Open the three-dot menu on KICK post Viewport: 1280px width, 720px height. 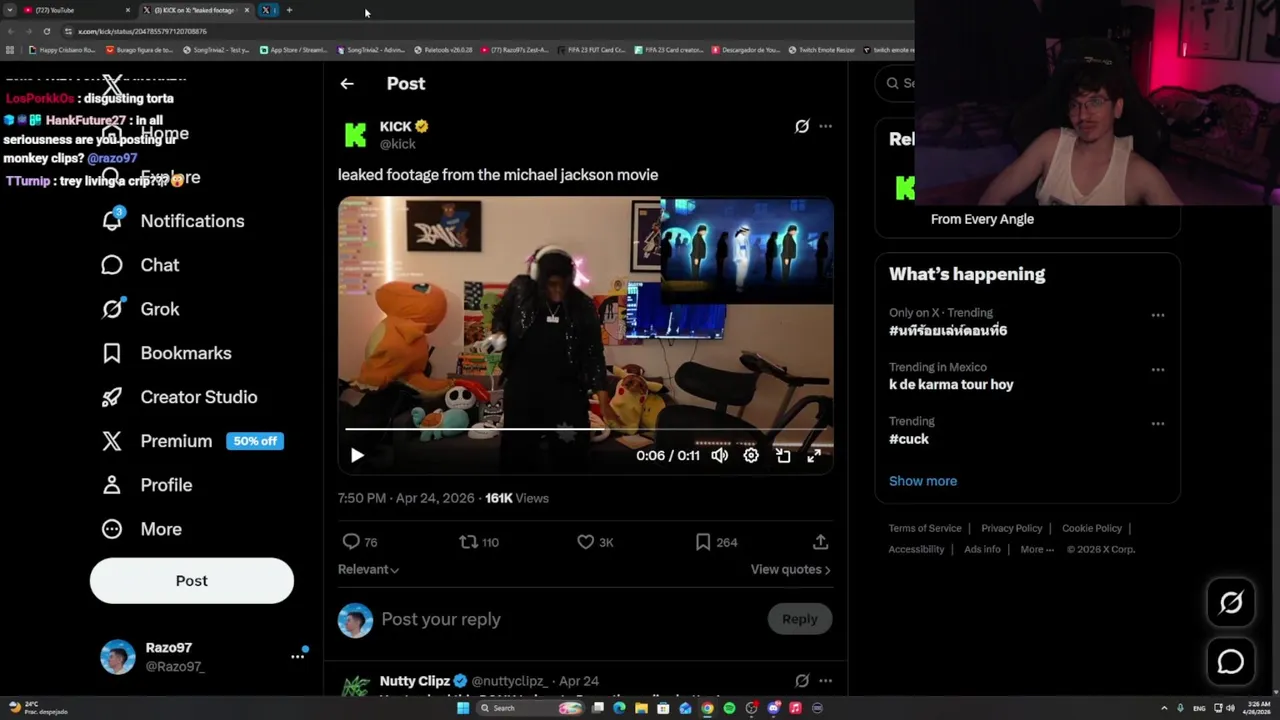(x=825, y=126)
